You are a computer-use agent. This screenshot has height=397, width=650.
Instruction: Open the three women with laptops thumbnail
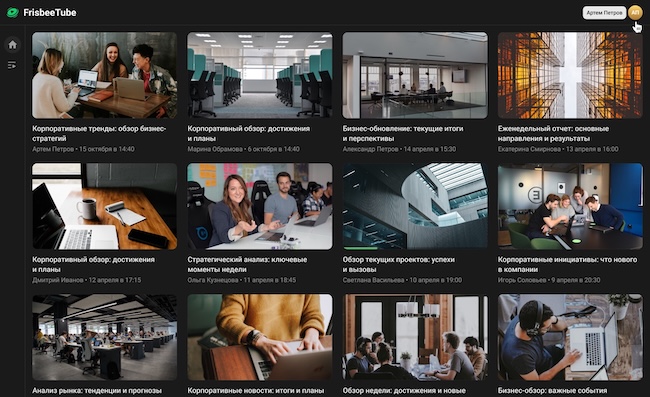(104, 75)
